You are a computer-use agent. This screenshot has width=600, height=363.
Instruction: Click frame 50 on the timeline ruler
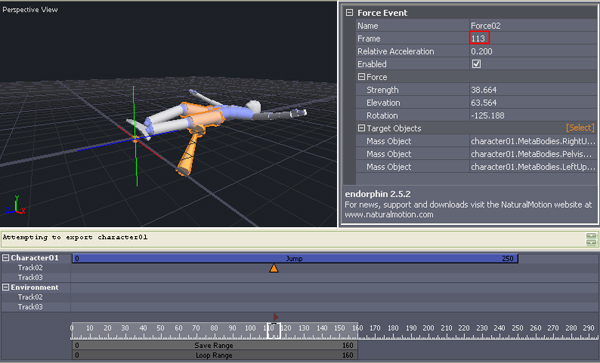pyautogui.click(x=160, y=328)
